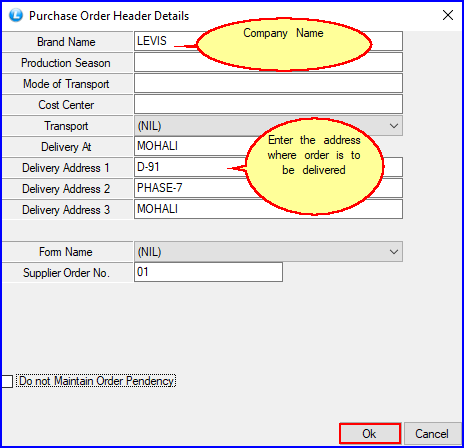Click the blue application logo icon in title bar
Viewport: 464px width, 448px height.
coord(16,15)
